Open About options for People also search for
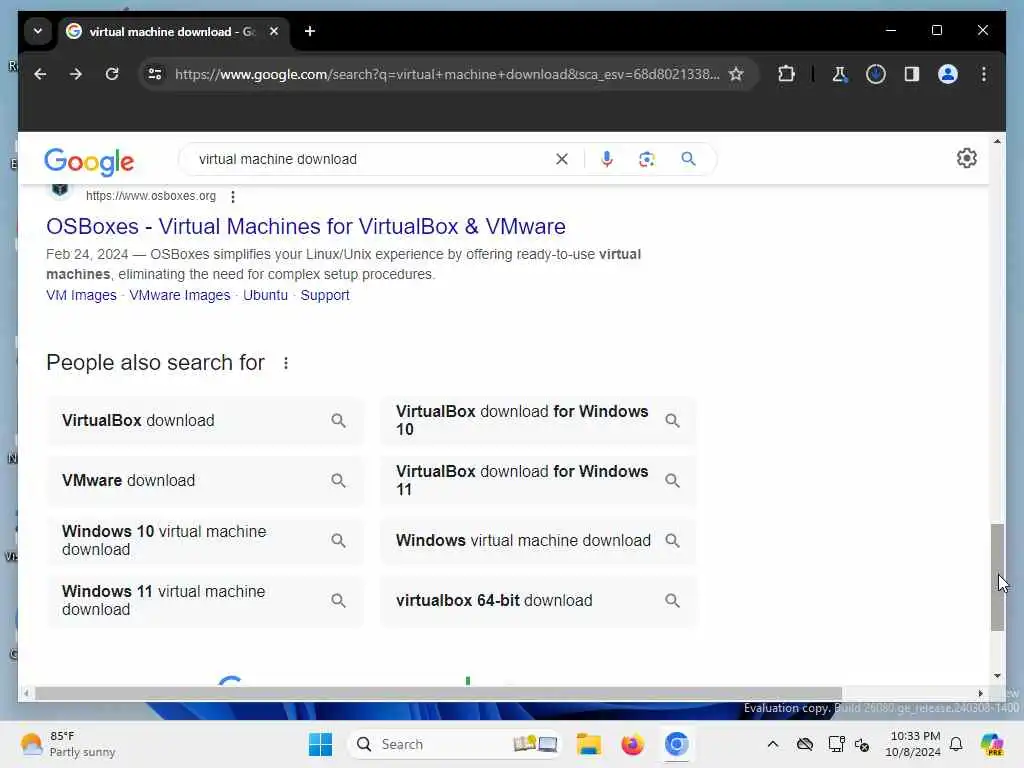The image size is (1024, 768). (285, 363)
